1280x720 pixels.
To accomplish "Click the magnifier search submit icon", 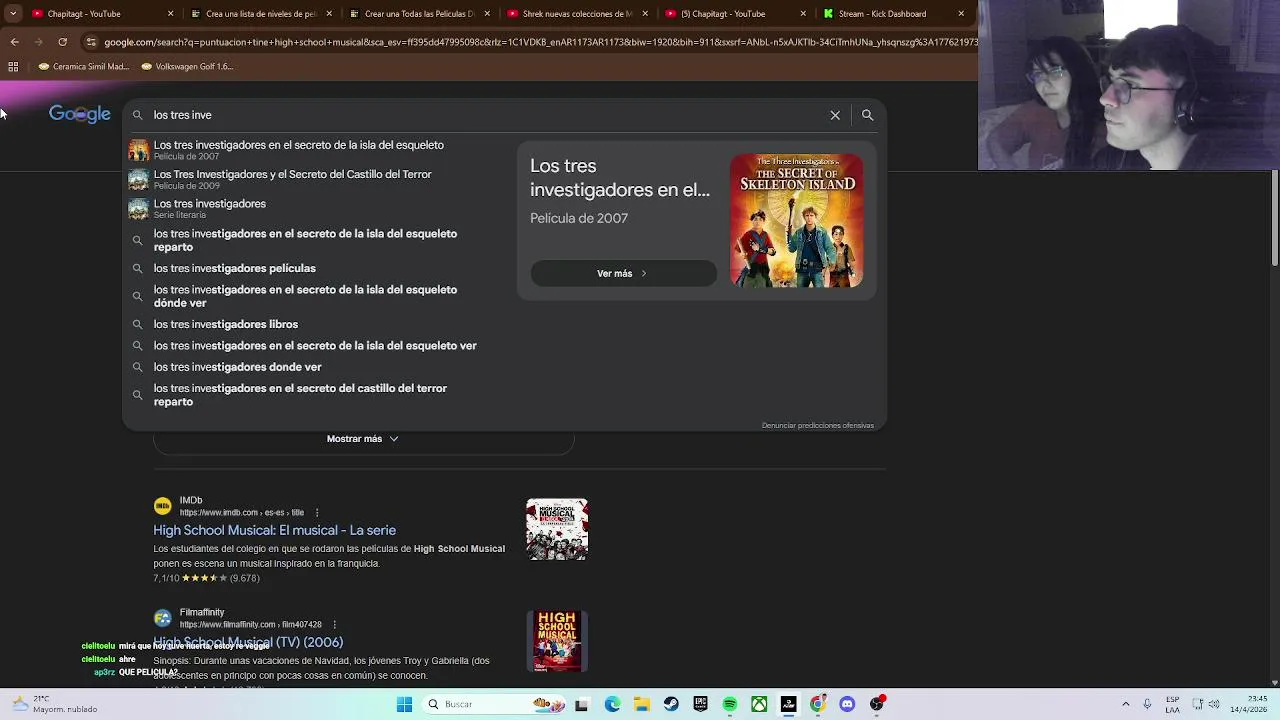I will (x=867, y=115).
